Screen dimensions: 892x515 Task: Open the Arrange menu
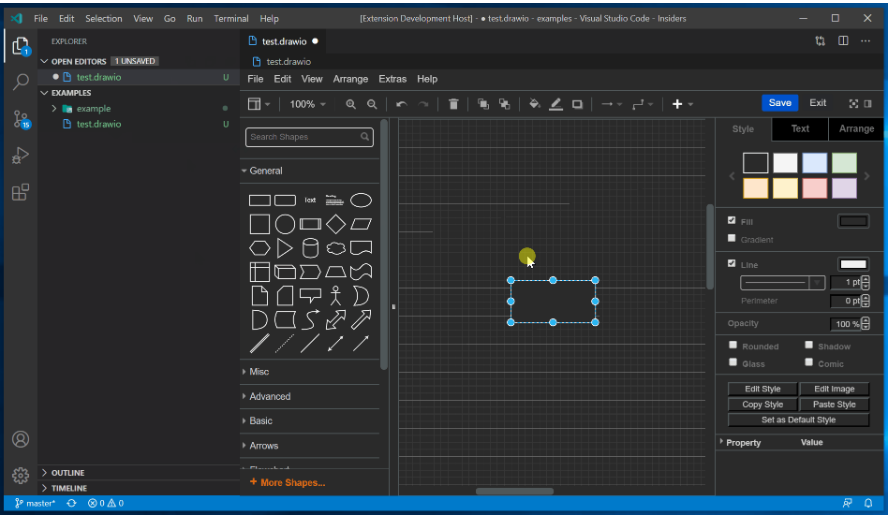(x=350, y=79)
